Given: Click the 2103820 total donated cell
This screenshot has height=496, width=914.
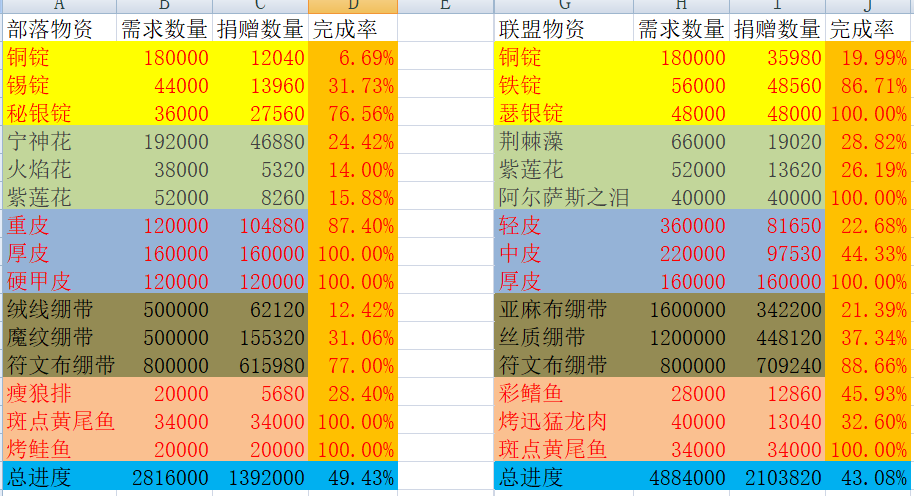Looking at the screenshot, I should 777,477.
